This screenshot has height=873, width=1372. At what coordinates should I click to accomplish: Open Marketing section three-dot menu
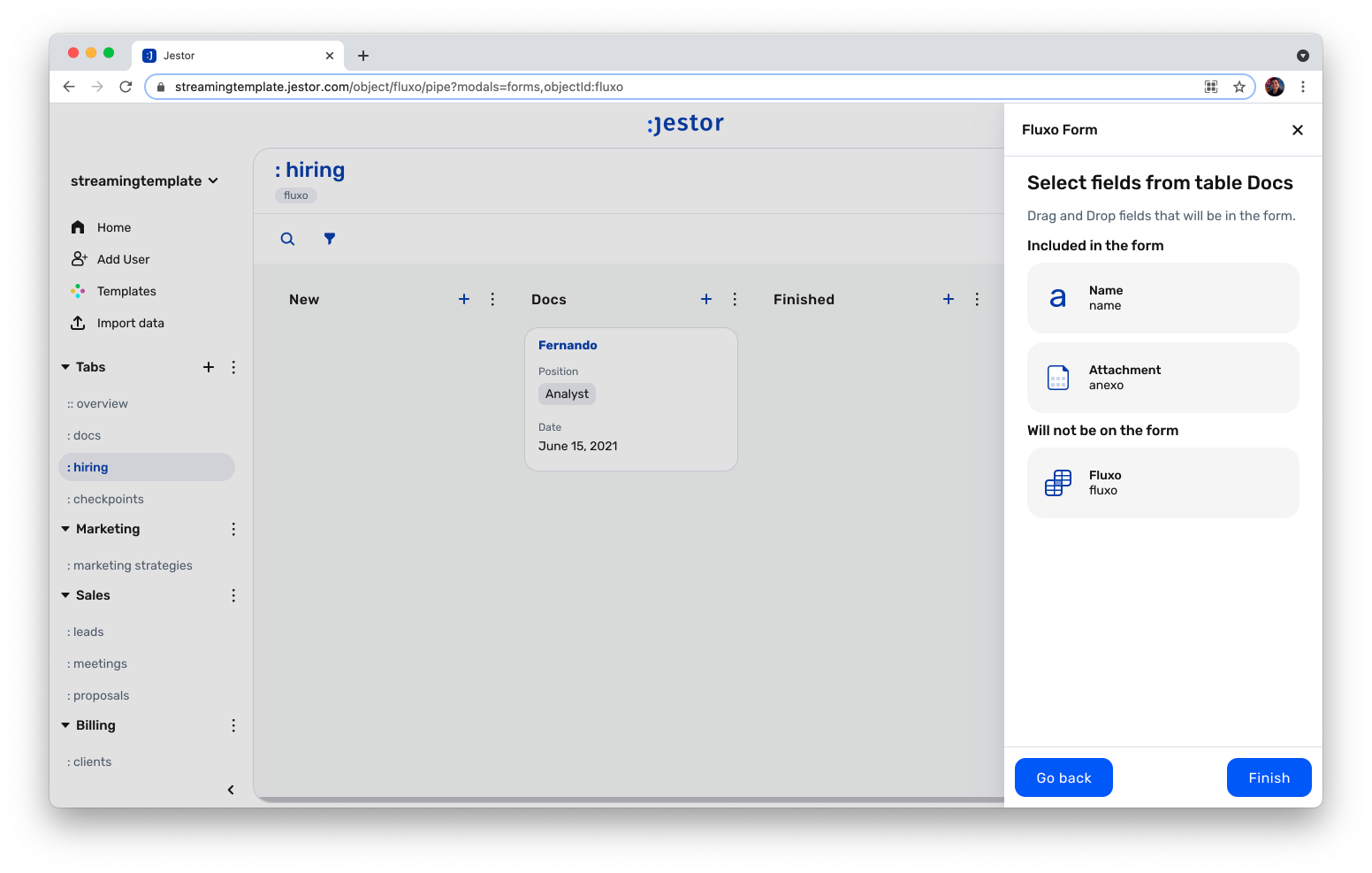click(233, 529)
